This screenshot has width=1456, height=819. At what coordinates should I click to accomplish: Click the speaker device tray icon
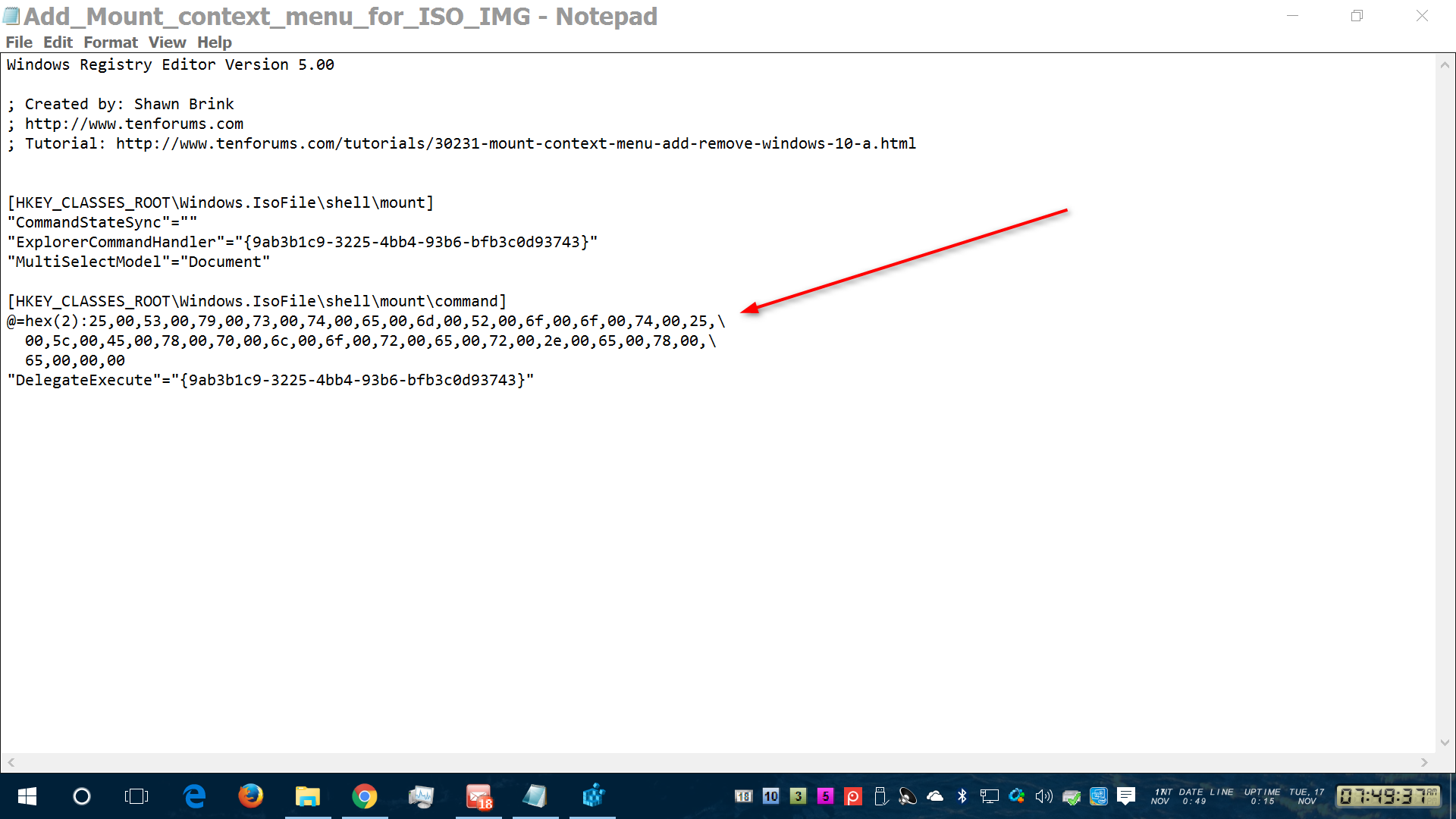[x=908, y=796]
